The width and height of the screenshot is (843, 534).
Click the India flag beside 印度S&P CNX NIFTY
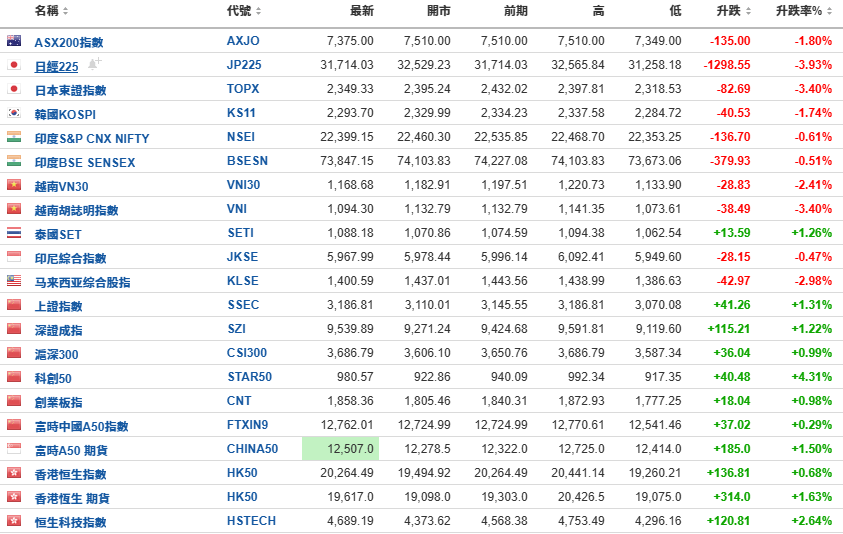(x=14, y=137)
